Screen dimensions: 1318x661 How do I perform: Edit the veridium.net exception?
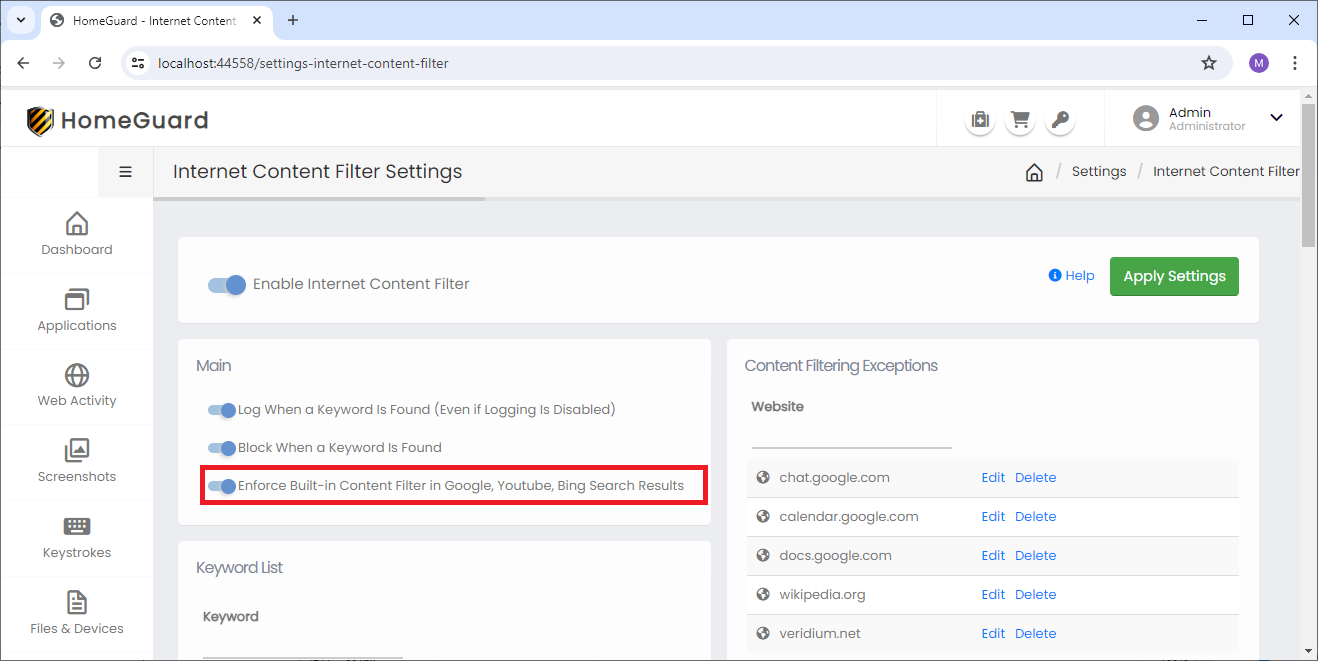click(x=993, y=633)
